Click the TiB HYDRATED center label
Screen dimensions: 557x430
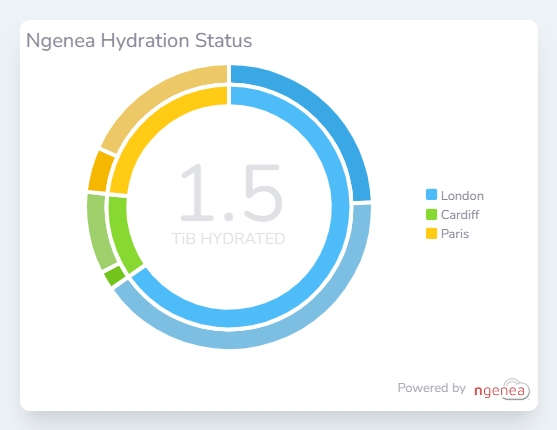[228, 239]
